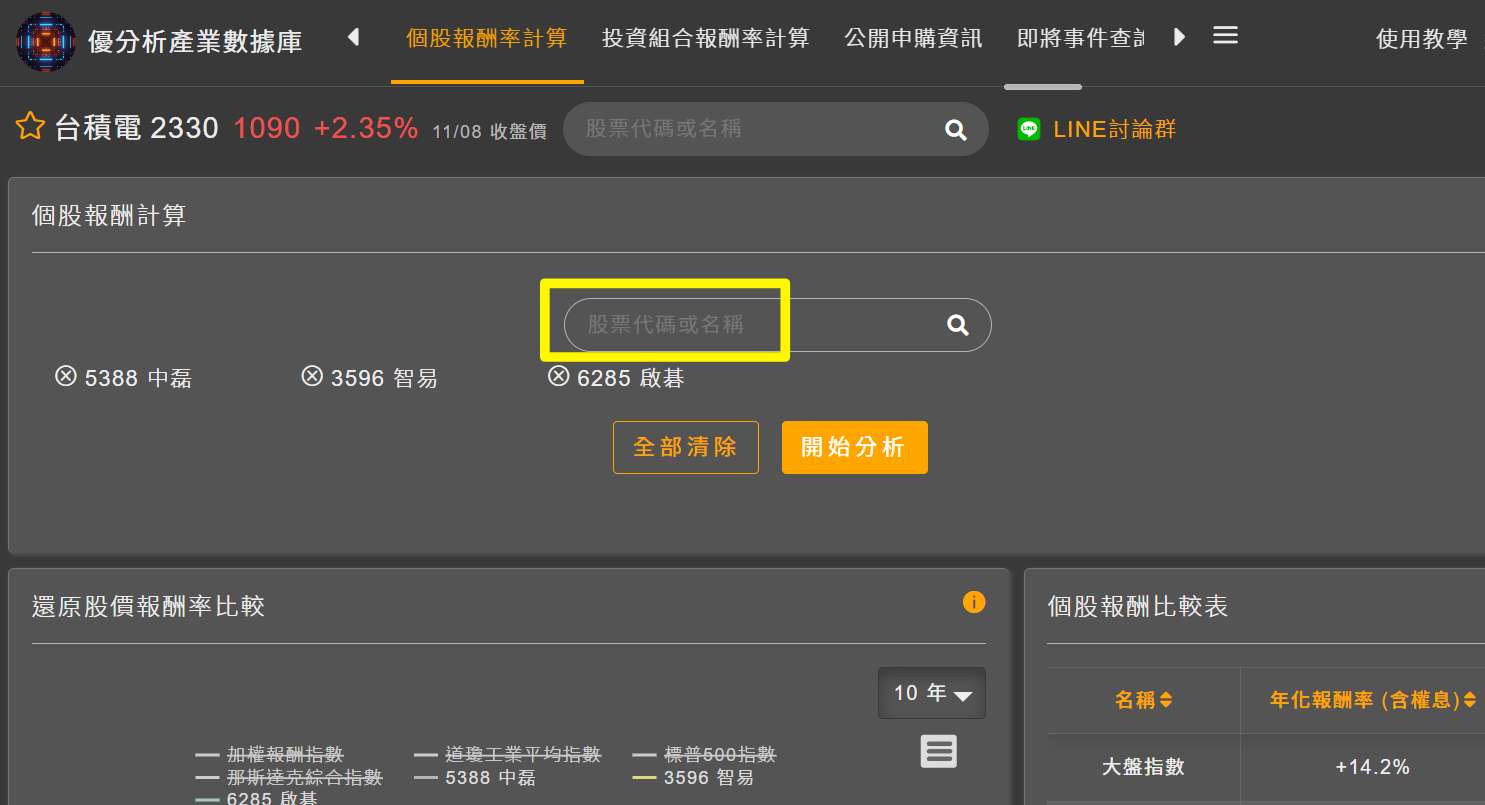Toggle the 道瓊工業平均指數 legend series

(508, 755)
